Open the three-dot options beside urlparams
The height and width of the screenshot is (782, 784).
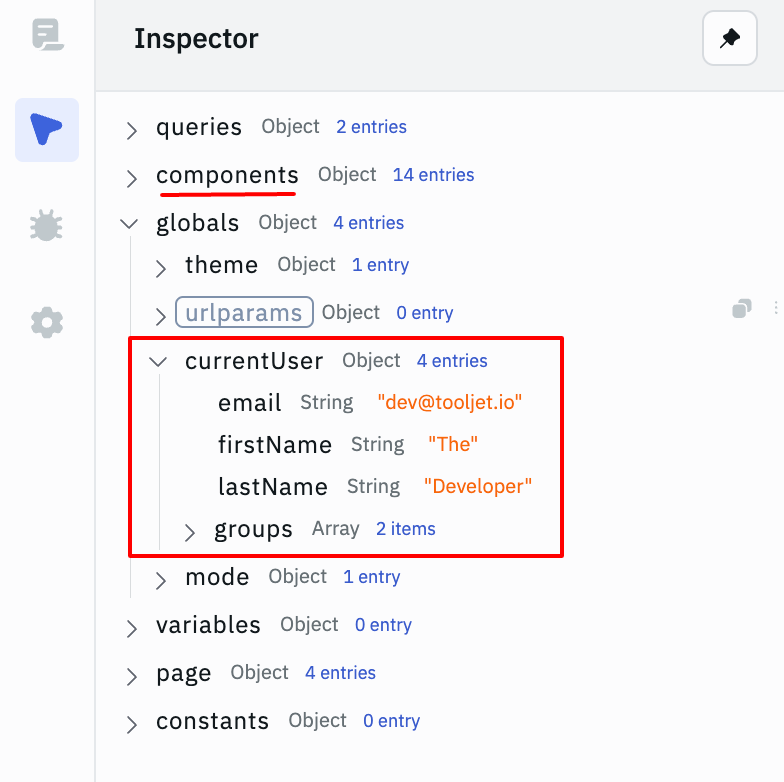tap(776, 309)
